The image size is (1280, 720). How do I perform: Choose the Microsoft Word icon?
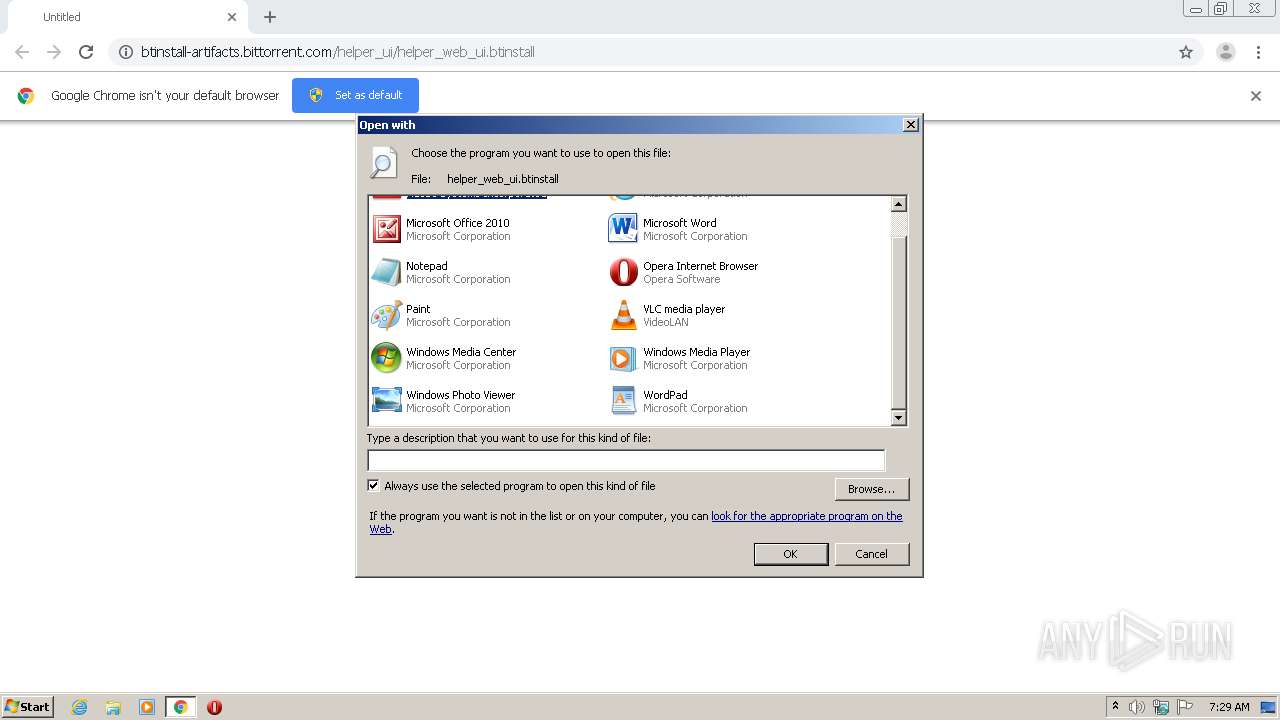(623, 229)
